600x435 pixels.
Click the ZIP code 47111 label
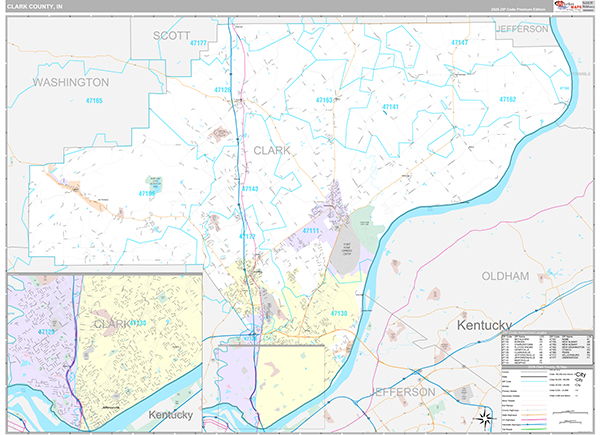[x=310, y=231]
